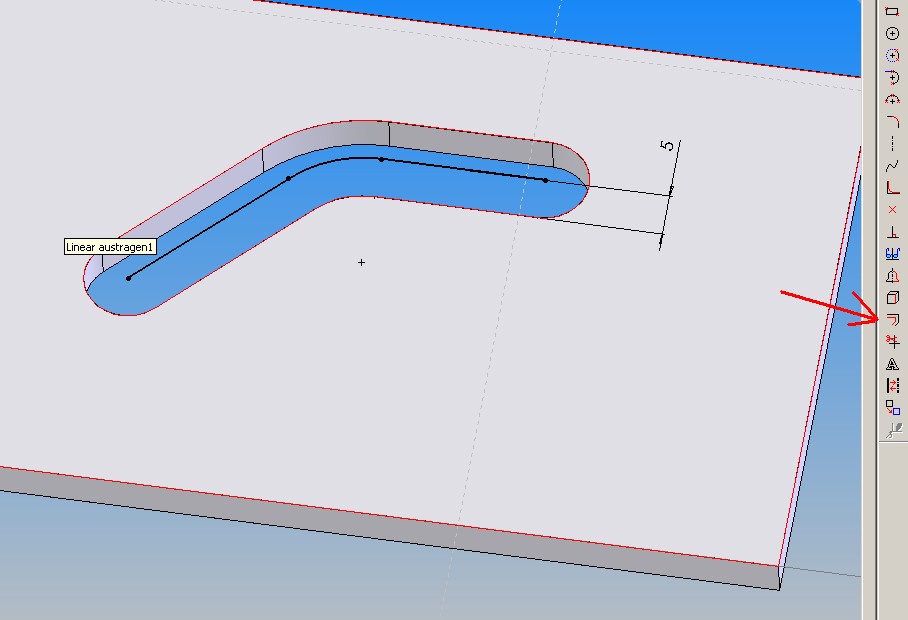
Task: Select the dimension value 5
Action: [x=667, y=146]
